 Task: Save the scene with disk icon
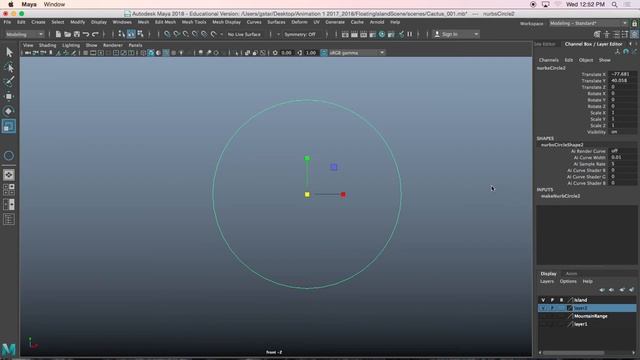pos(77,34)
